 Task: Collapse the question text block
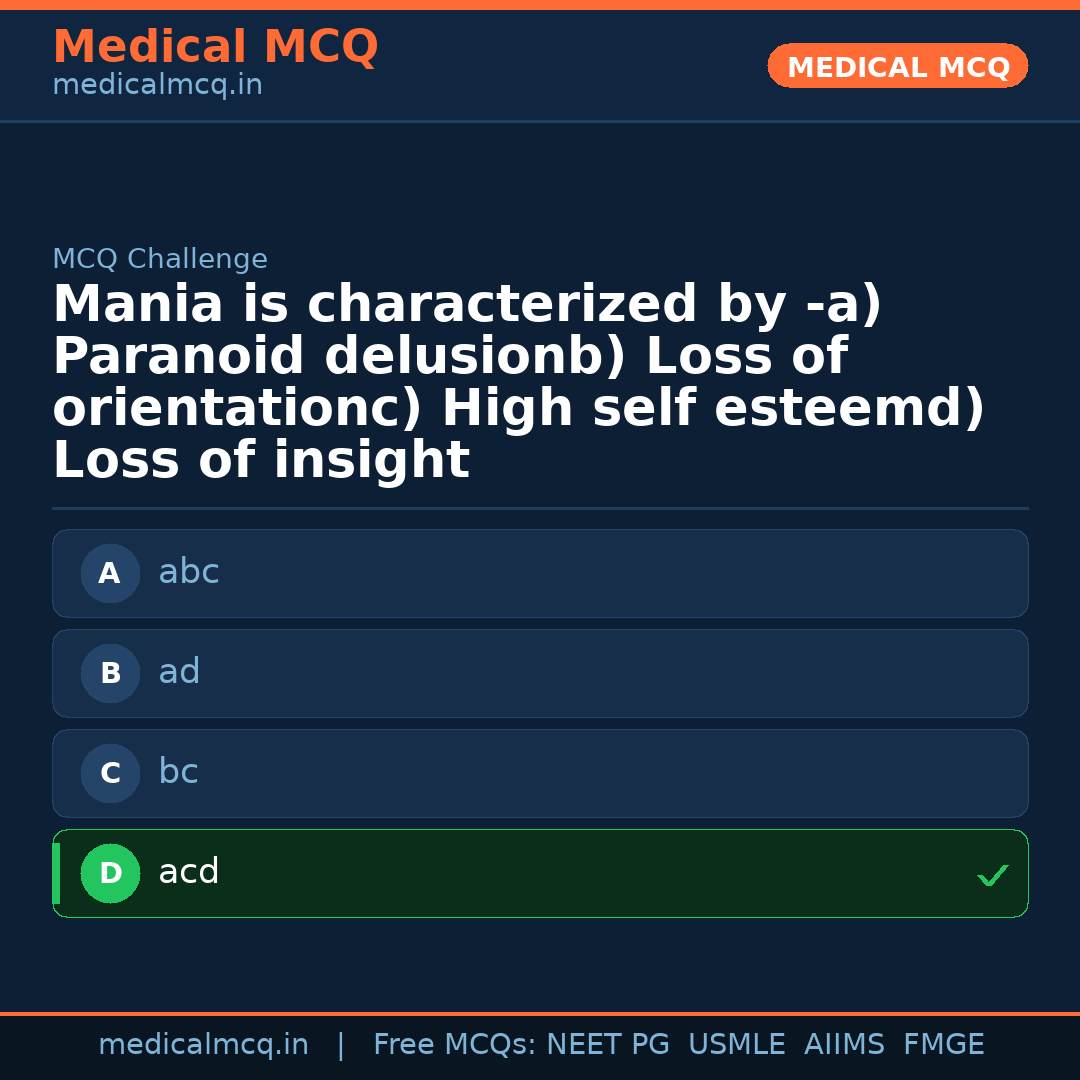tap(519, 381)
